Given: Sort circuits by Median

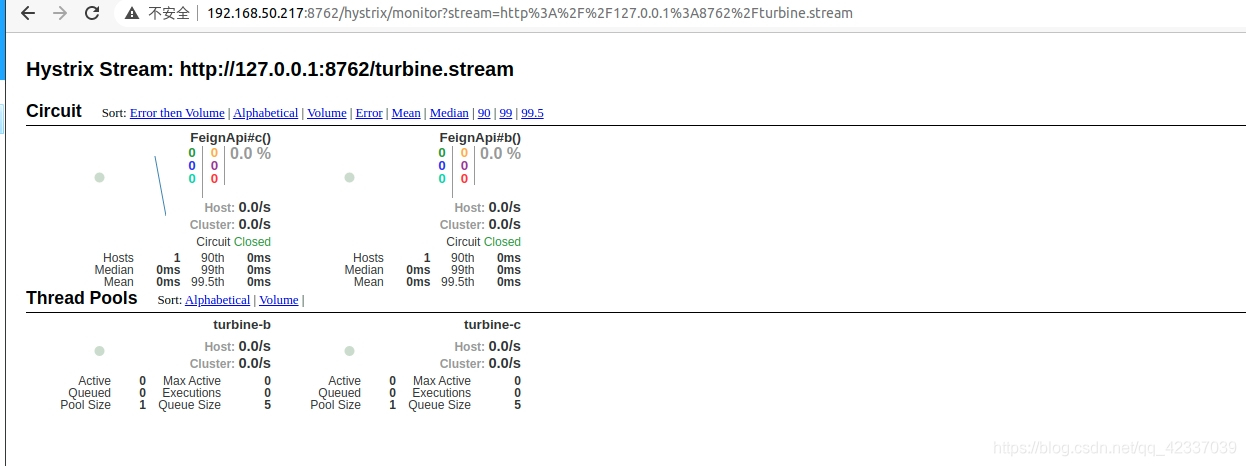Looking at the screenshot, I should (x=449, y=113).
